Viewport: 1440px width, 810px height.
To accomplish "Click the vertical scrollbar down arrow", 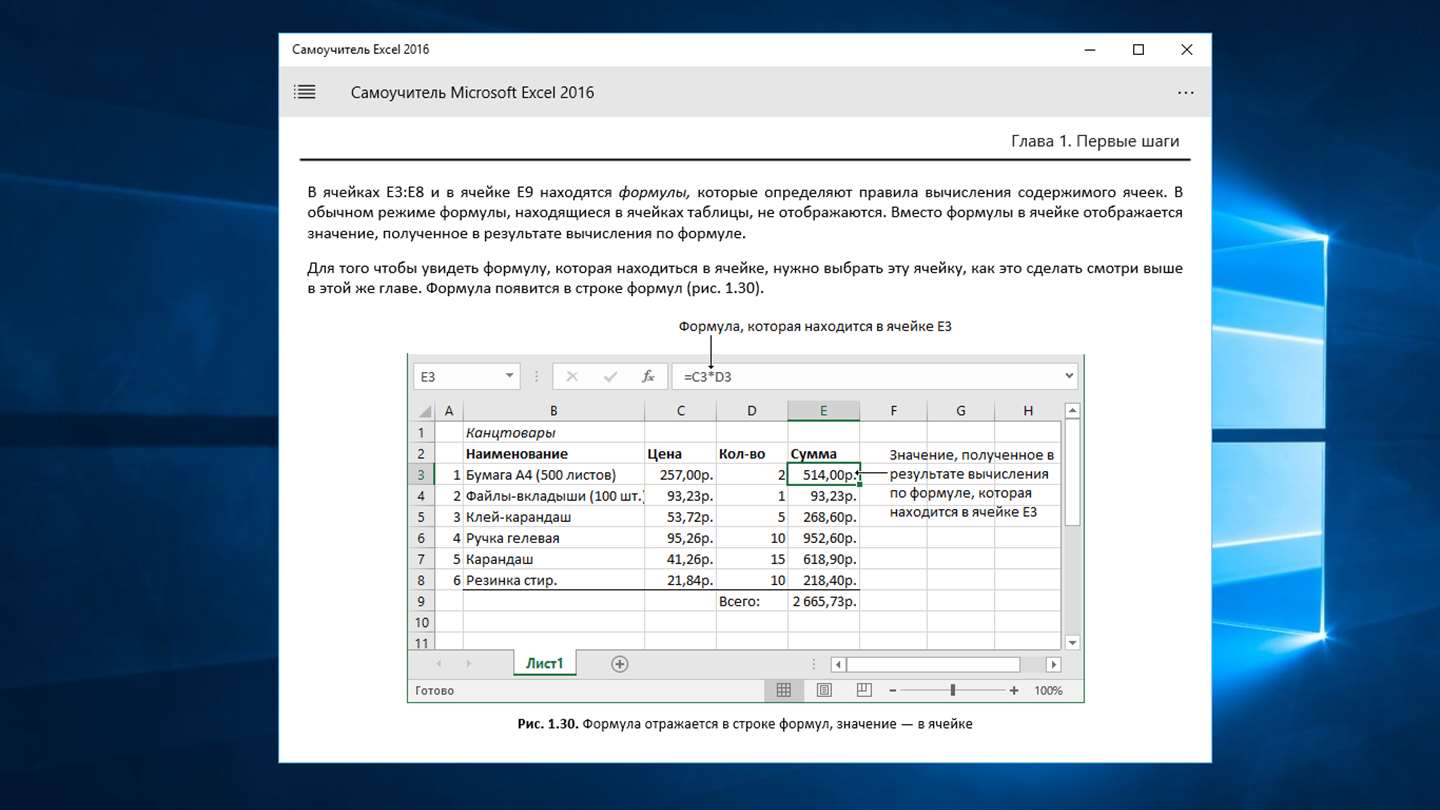I will pyautogui.click(x=1072, y=643).
